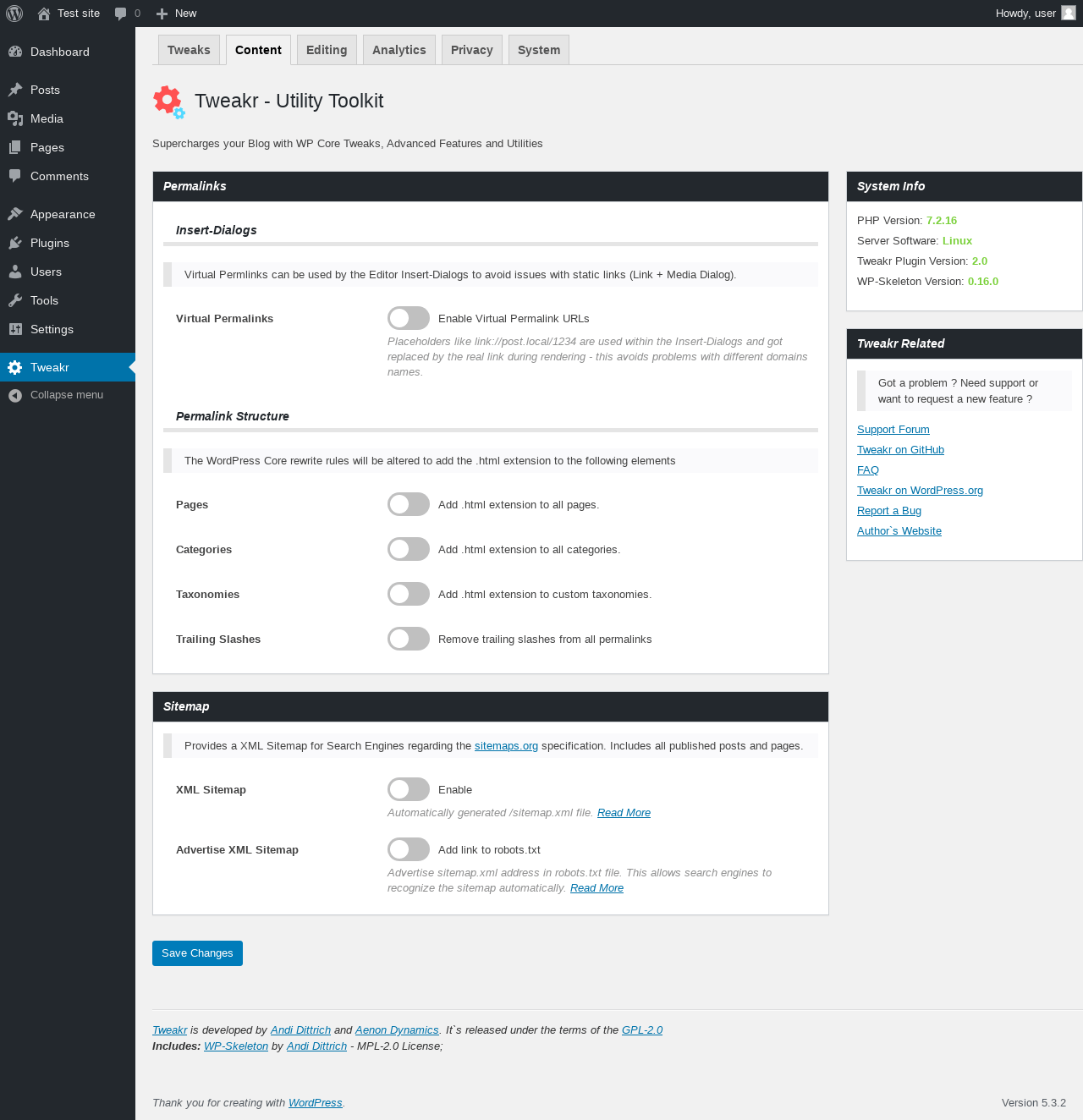The height and width of the screenshot is (1120, 1083).
Task: Click the Tweakr Plugin Version value 2.0
Action: pyautogui.click(x=980, y=261)
